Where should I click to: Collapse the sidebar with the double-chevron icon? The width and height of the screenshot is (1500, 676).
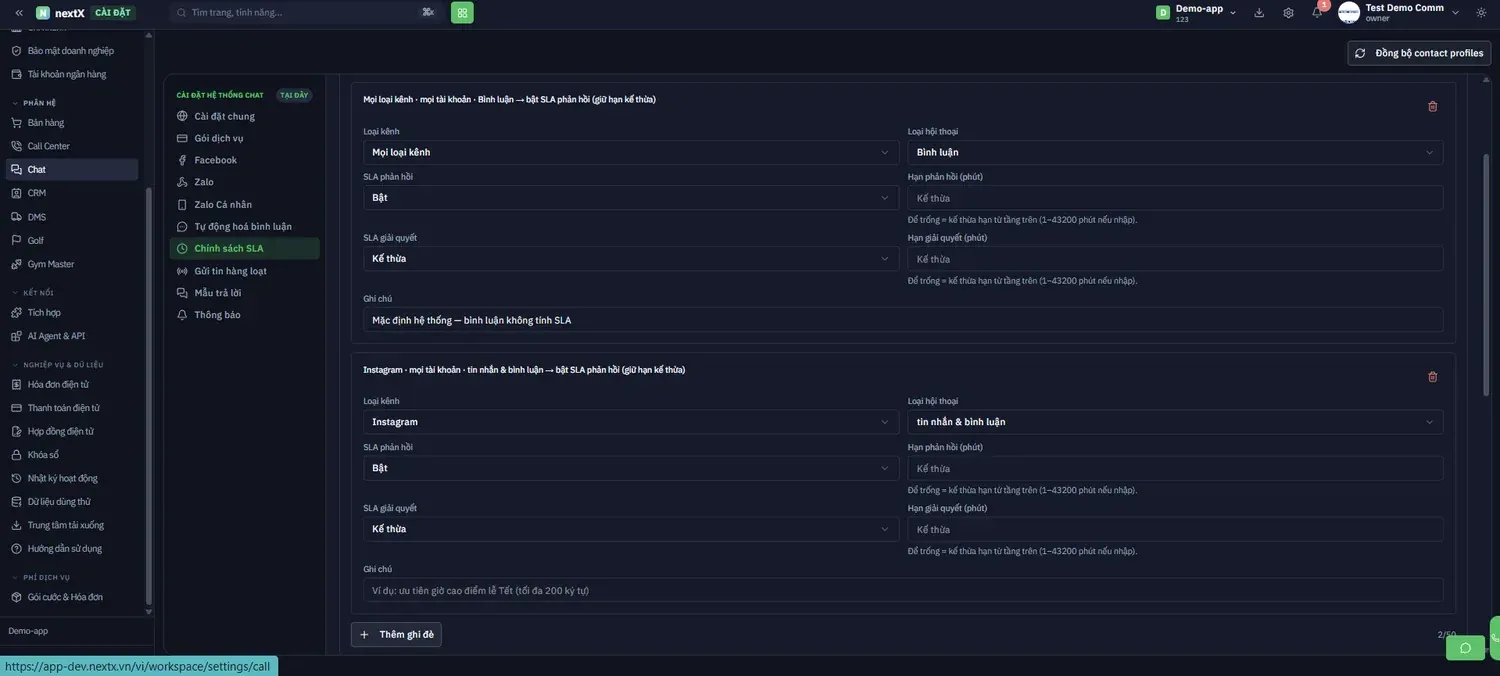(x=19, y=13)
